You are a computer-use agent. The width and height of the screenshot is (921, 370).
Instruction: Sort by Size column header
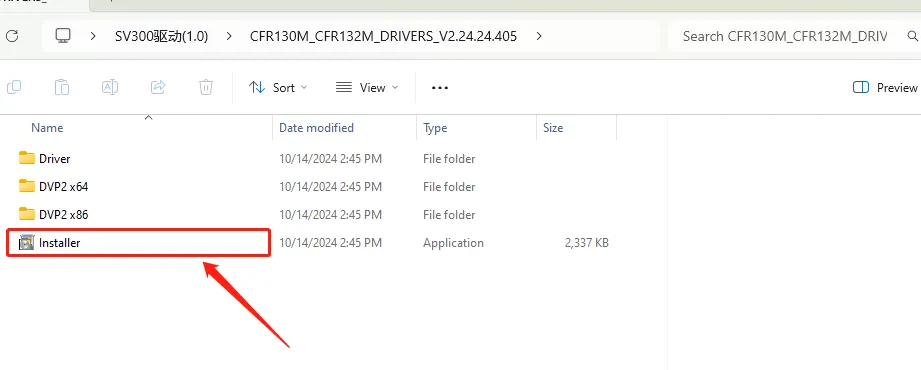(553, 127)
